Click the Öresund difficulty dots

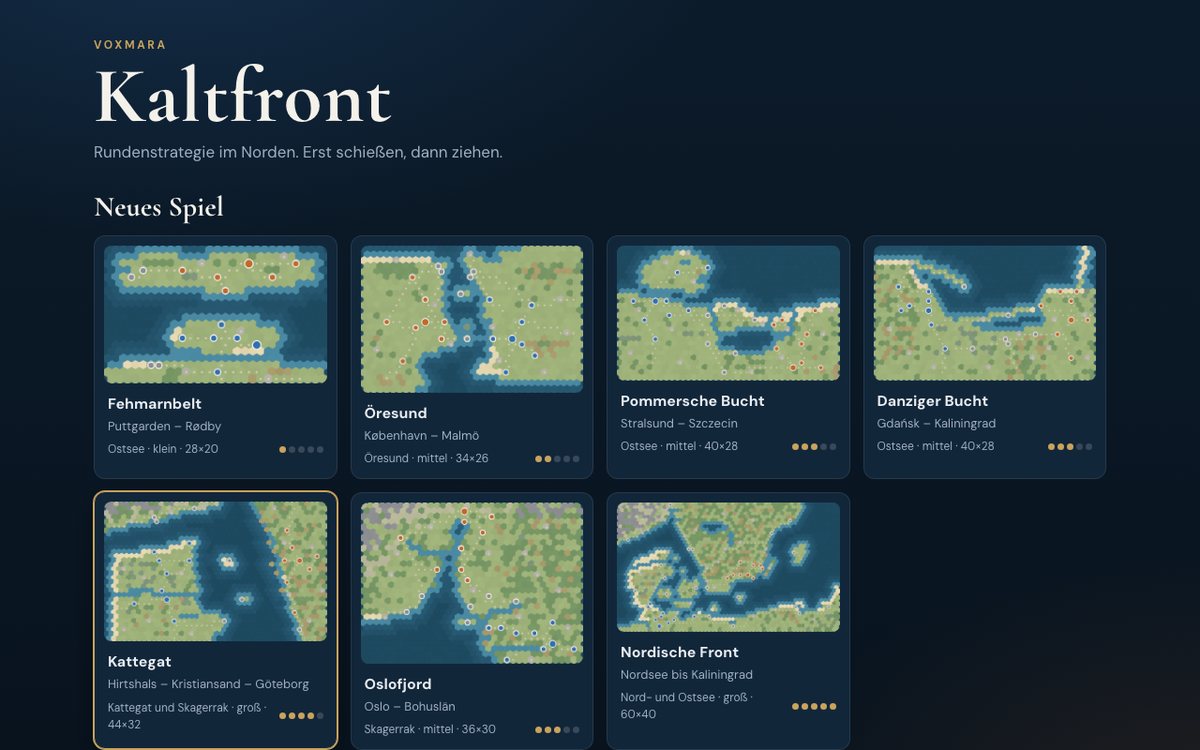click(x=557, y=459)
